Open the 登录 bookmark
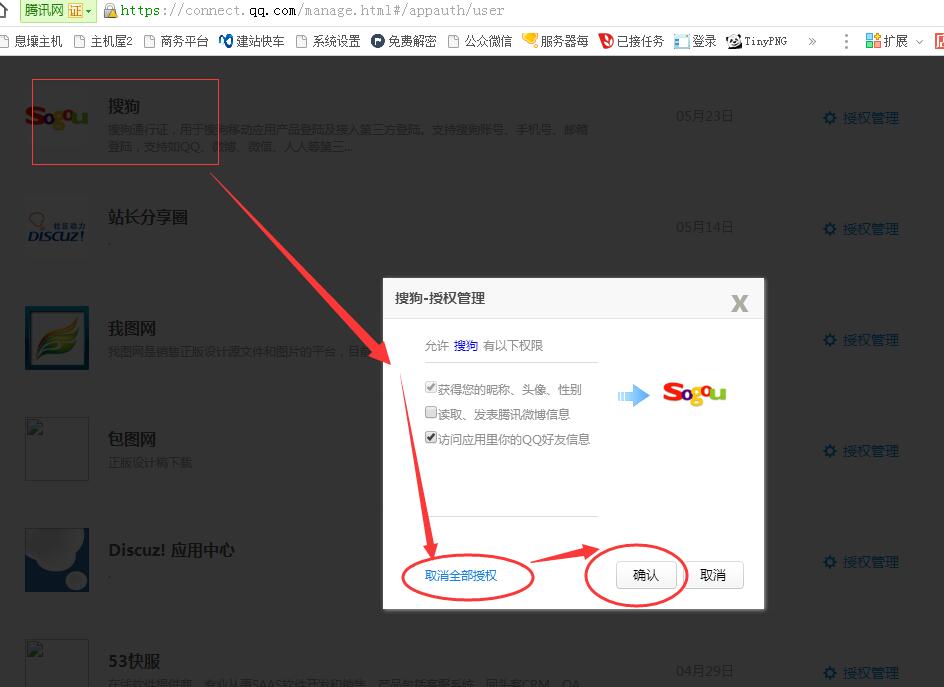 [695, 41]
